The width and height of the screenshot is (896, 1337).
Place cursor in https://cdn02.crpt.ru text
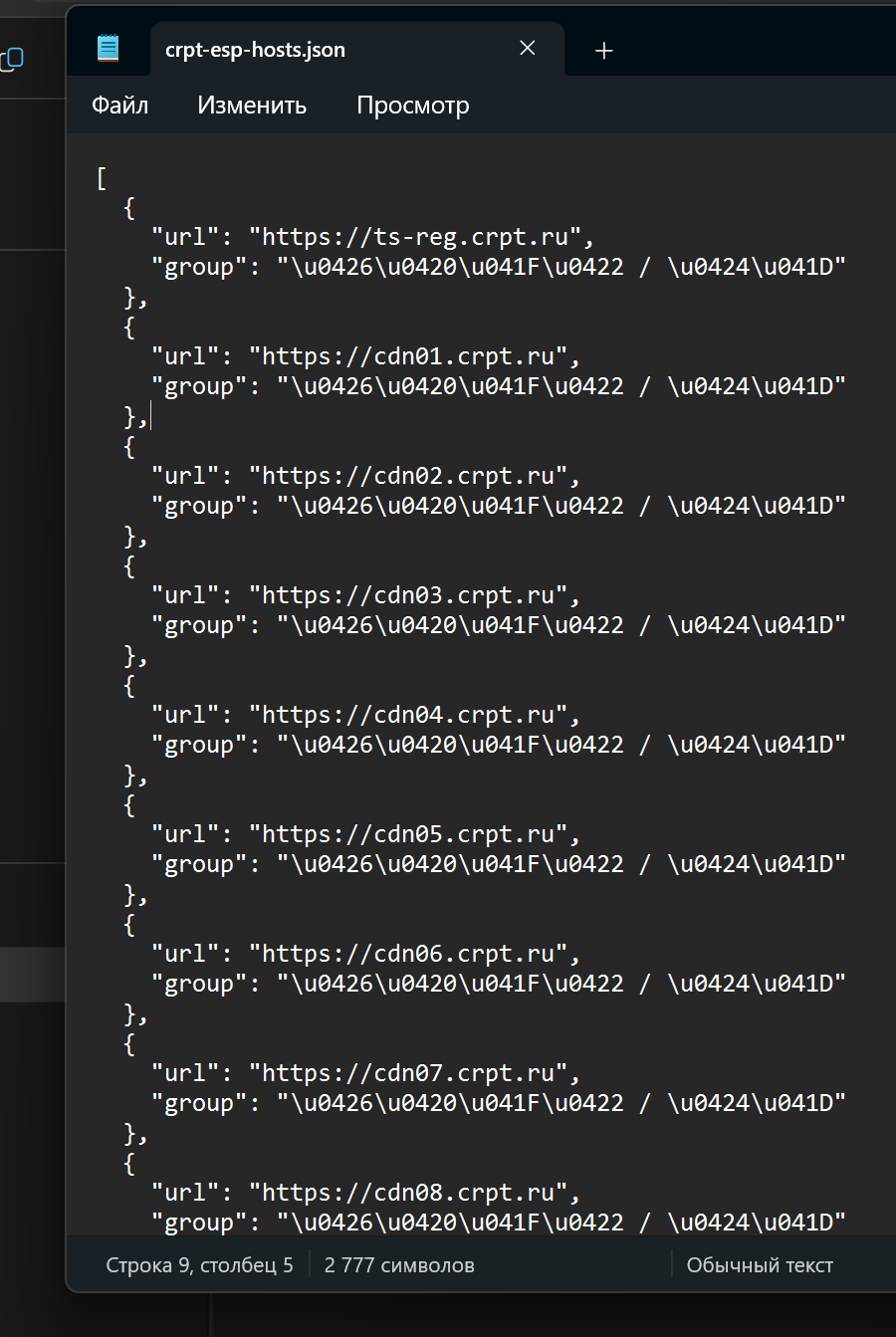[408, 476]
